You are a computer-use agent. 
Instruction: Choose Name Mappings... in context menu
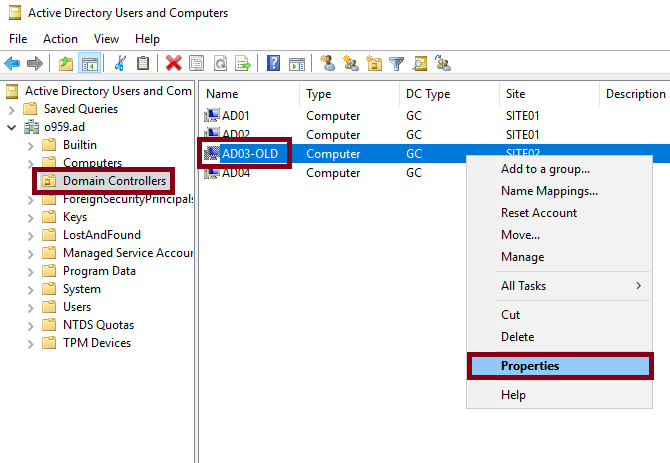point(560,191)
